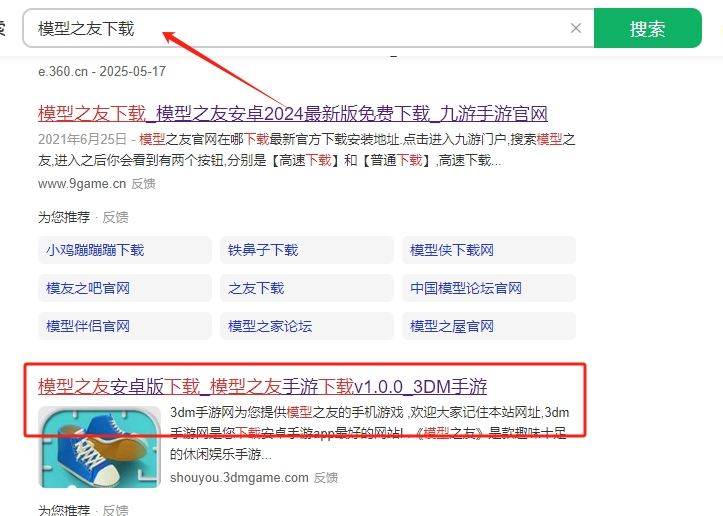Viewport: 723px width, 516px height.
Task: Select the 小鸡蹦蹦蹦下载 suggestion chip
Action: click(x=125, y=250)
